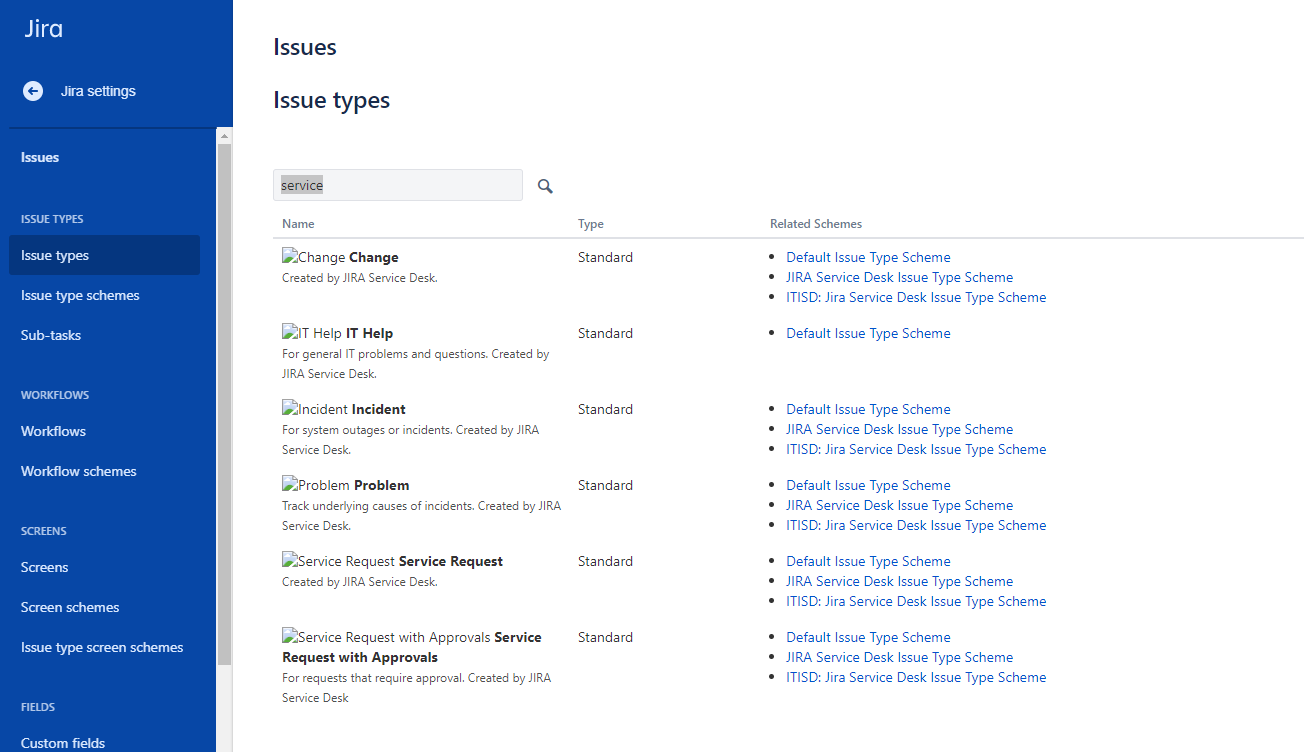The image size is (1304, 752).
Task: Click the bold Service Request with Approvals name
Action: (x=412, y=647)
